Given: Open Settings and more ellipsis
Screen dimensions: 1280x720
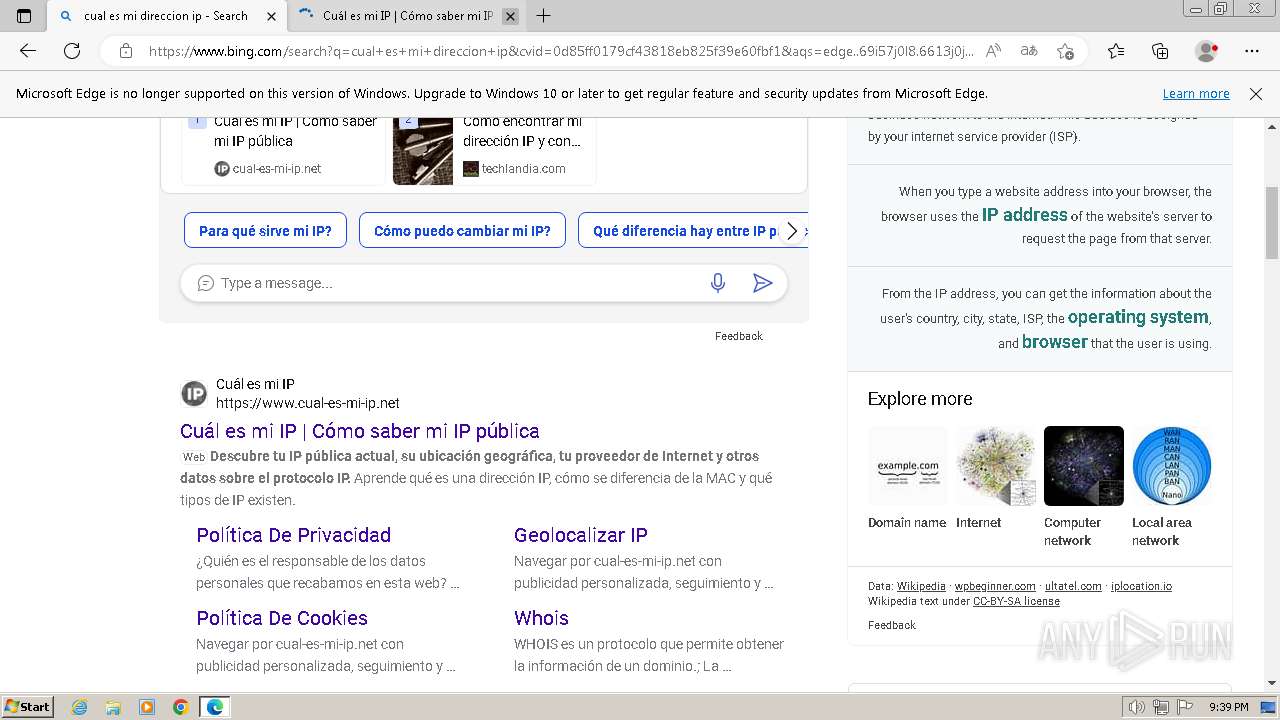Looking at the screenshot, I should [x=1252, y=51].
